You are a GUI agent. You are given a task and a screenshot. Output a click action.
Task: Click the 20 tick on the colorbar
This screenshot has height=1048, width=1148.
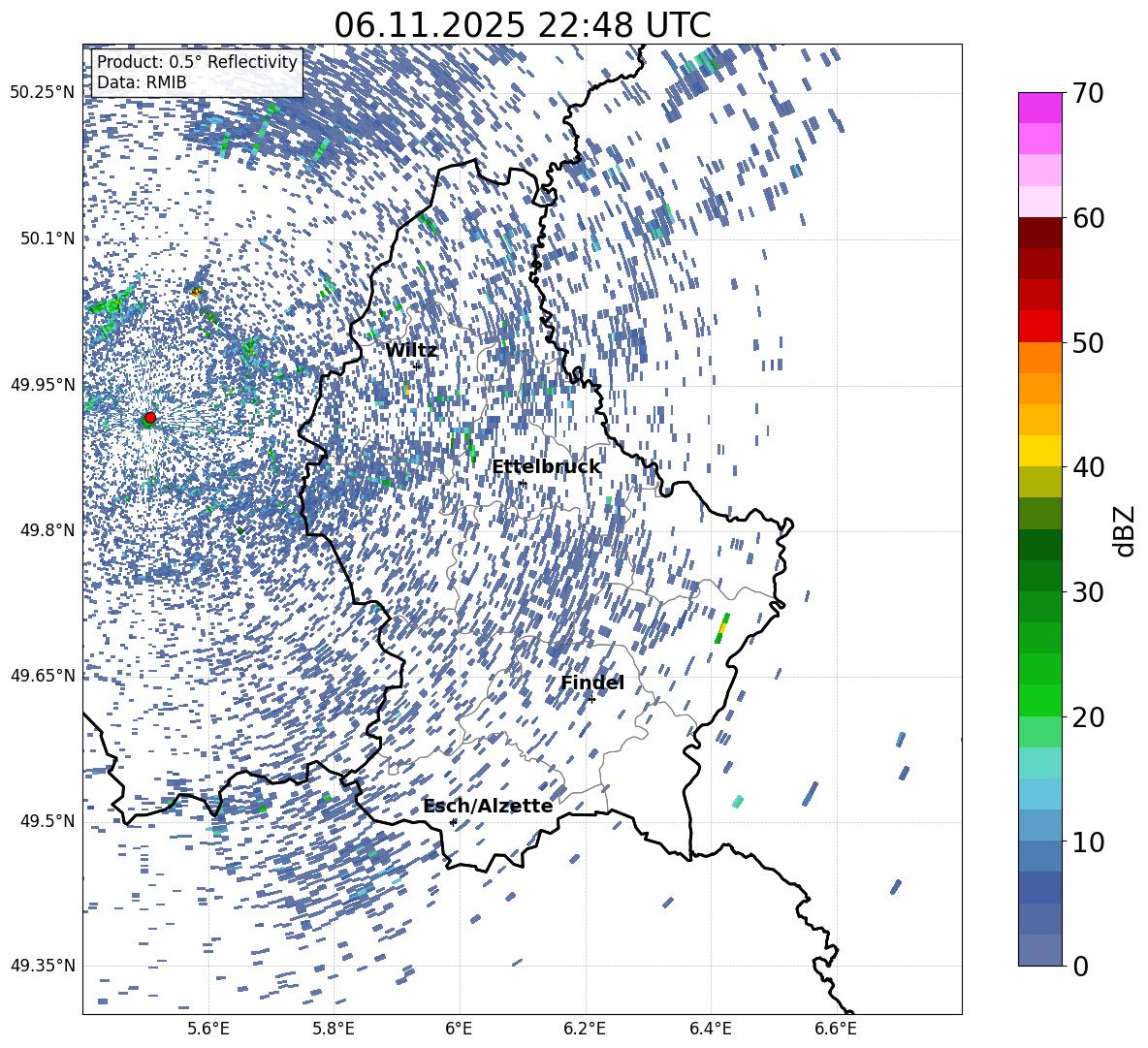pyautogui.click(x=1088, y=716)
